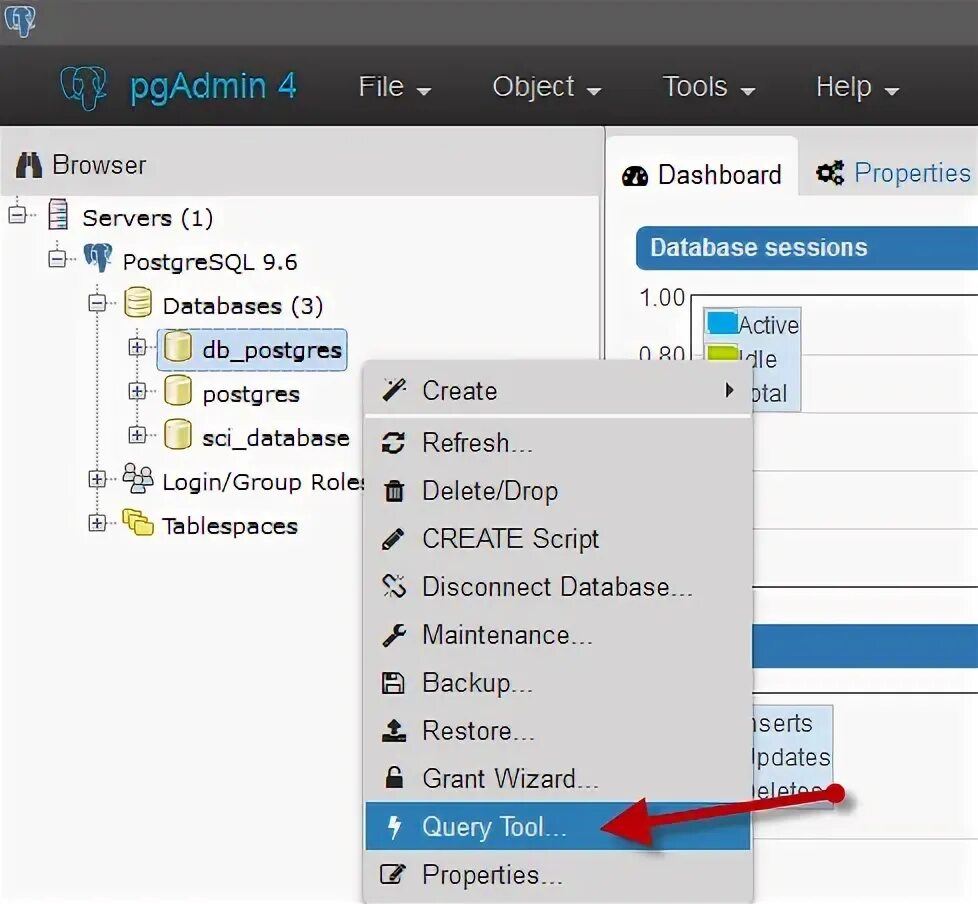Click the db_postgres cylinder icon
The image size is (978, 904).
tap(178, 347)
